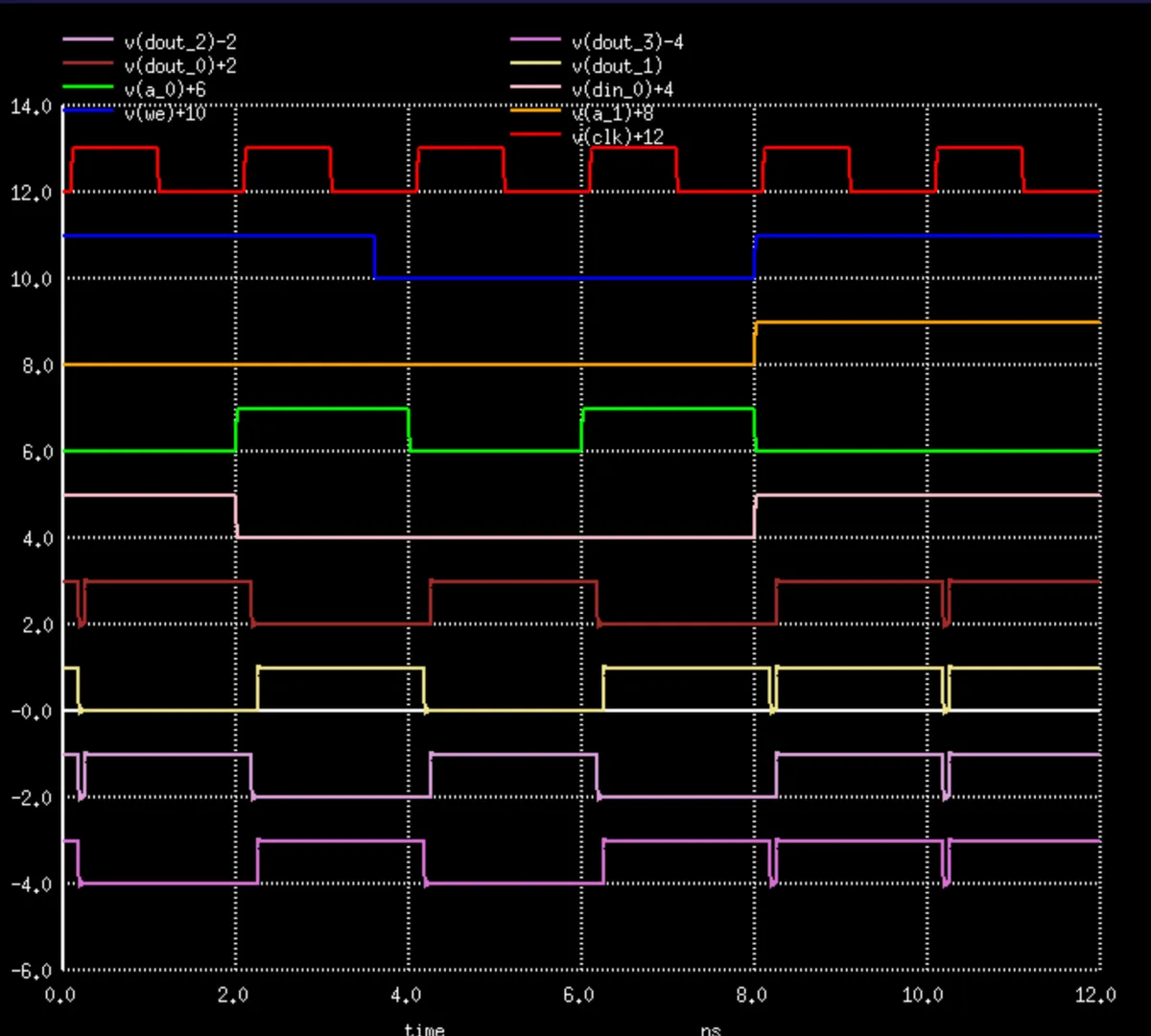The image size is (1151, 1036).
Task: Click the 4.0 y-axis label
Action: pos(35,538)
